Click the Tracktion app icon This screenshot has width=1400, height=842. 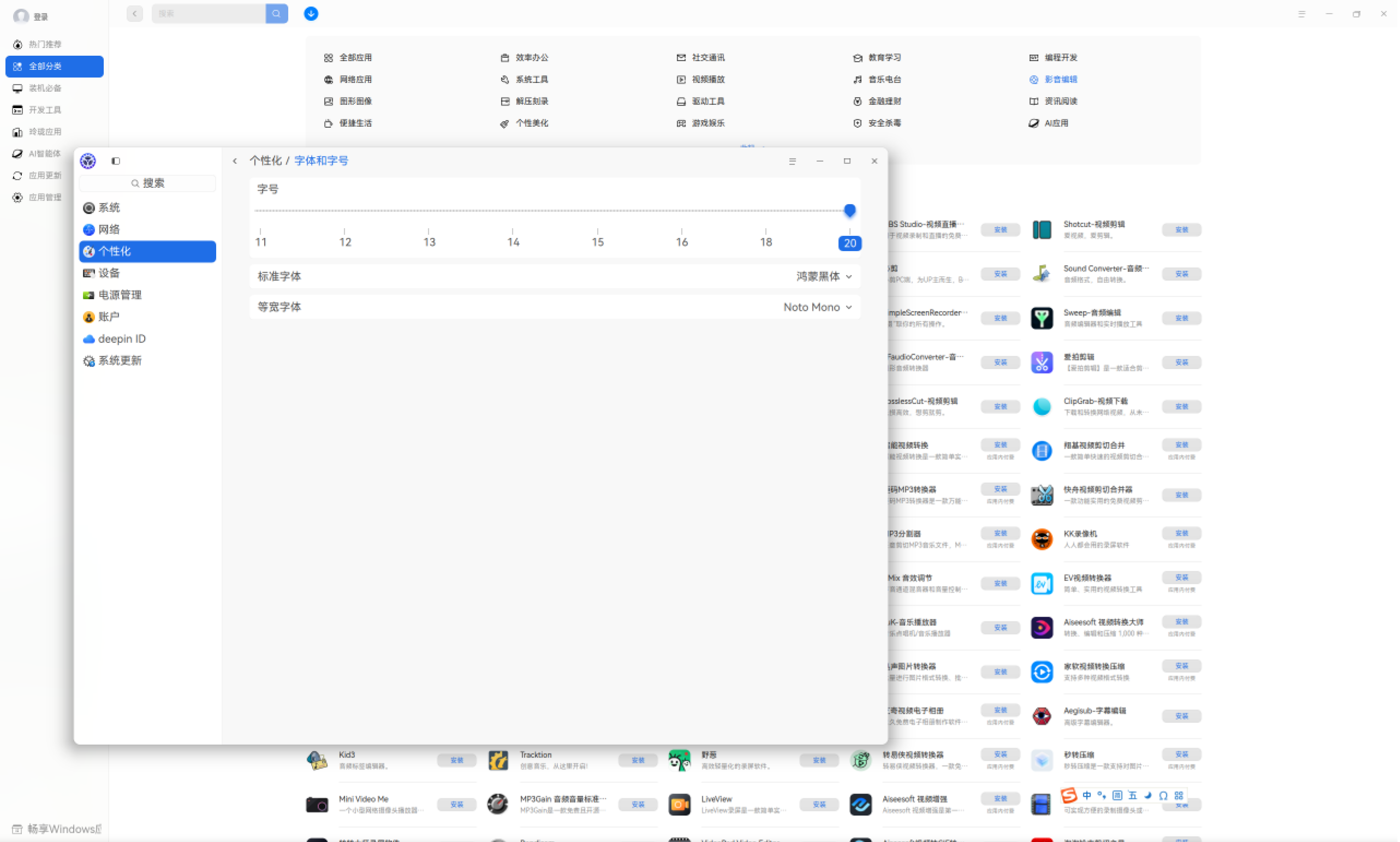coord(498,760)
